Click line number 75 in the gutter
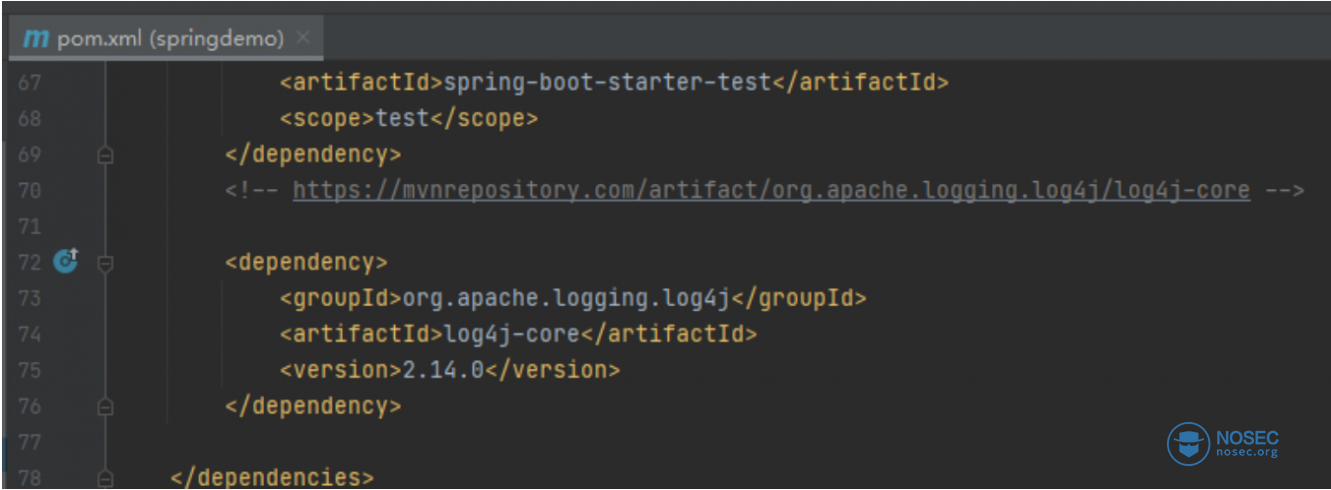1331x490 pixels. (x=30, y=370)
